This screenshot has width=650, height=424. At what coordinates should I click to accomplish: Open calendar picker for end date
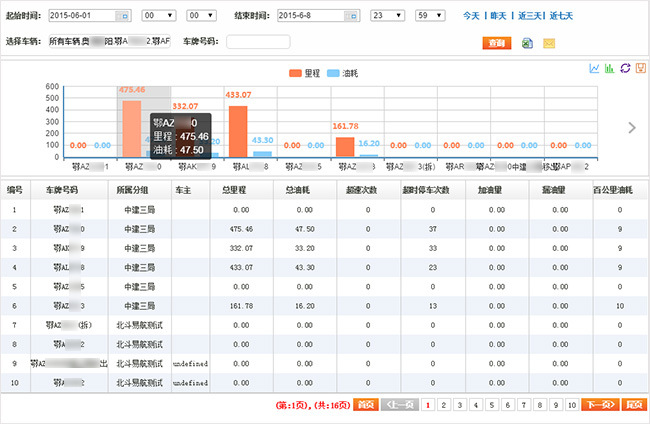pyautogui.click(x=351, y=16)
